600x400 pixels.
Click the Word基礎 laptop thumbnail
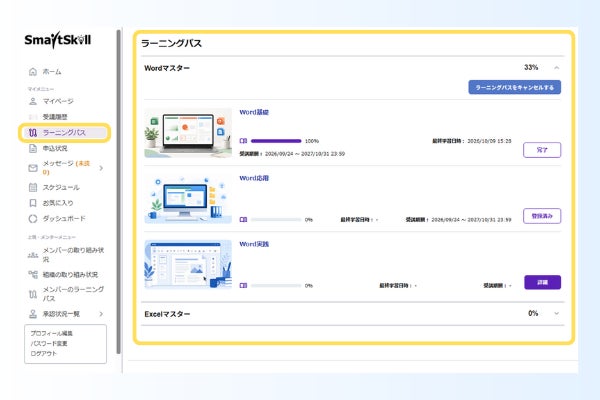point(188,133)
